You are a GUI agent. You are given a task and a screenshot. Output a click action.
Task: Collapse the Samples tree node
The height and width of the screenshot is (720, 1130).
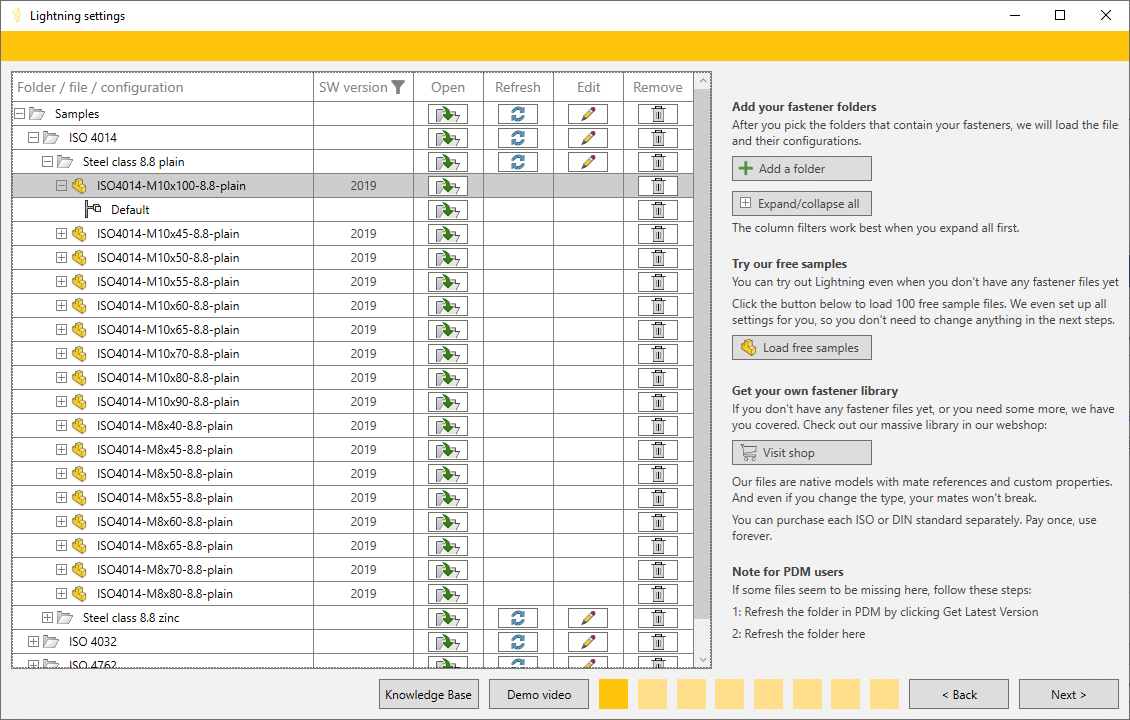[x=18, y=113]
